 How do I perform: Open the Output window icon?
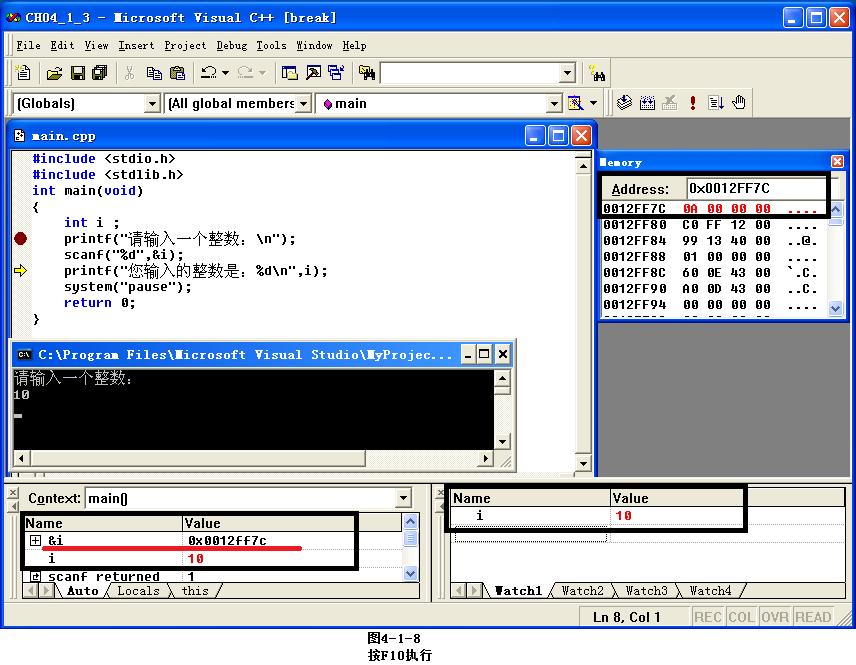(x=313, y=73)
